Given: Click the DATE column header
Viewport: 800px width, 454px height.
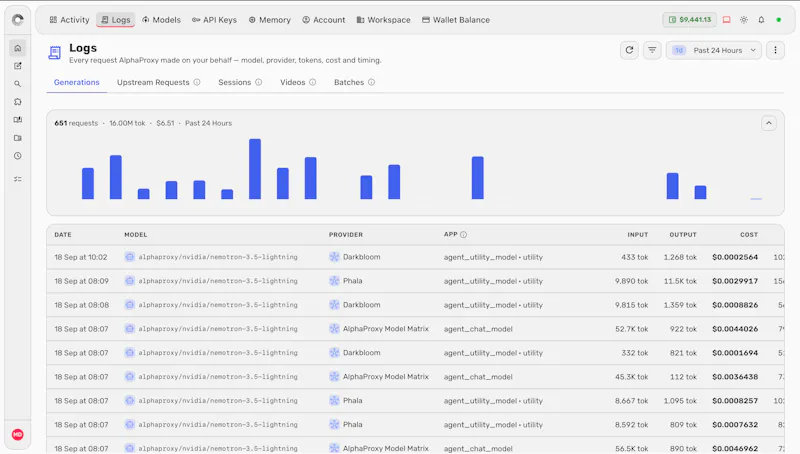Looking at the screenshot, I should coord(63,235).
